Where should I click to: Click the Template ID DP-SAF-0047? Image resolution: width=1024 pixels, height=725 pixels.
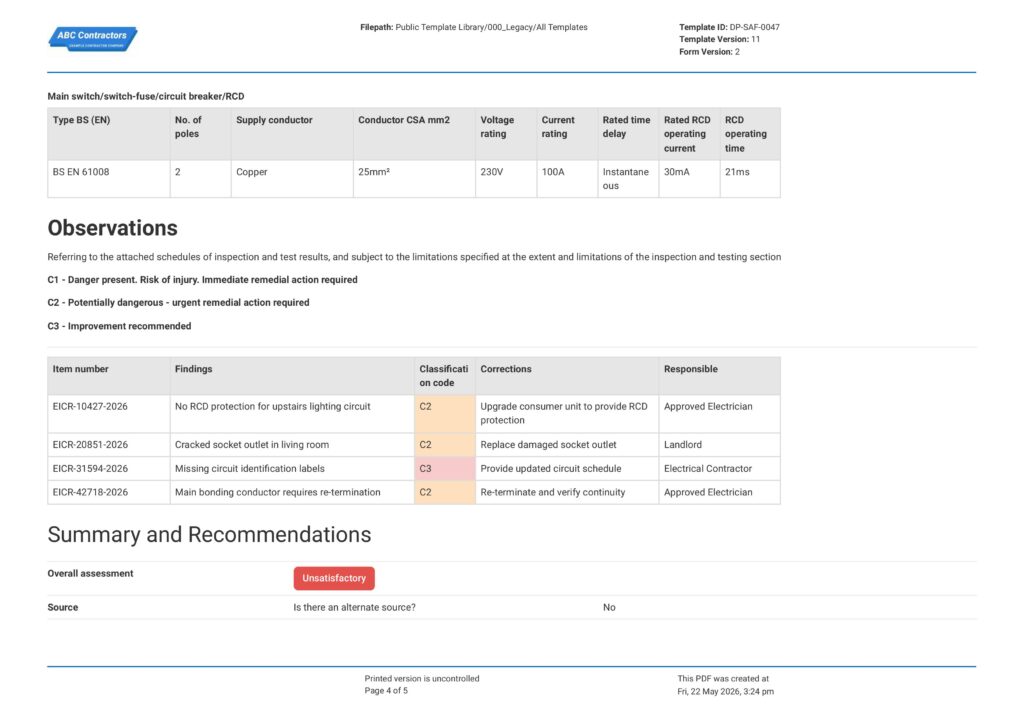point(729,27)
